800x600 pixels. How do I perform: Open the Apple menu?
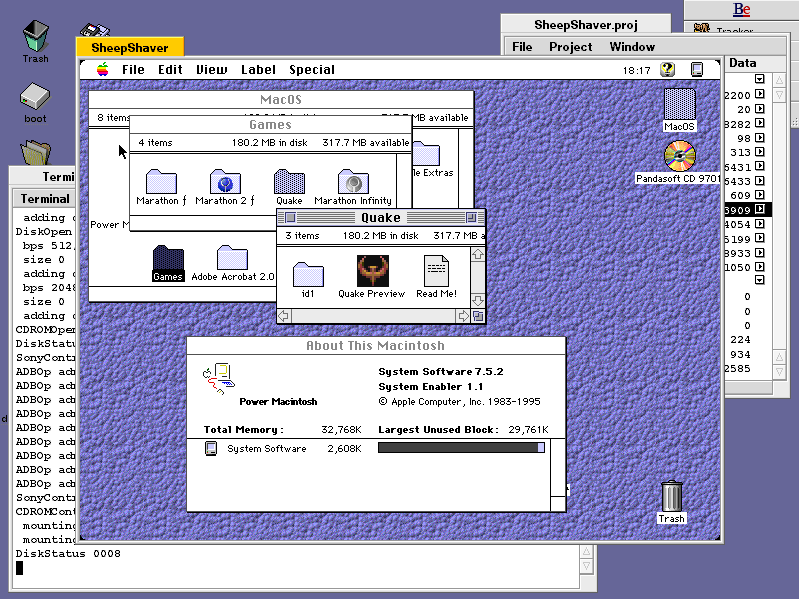[102, 70]
